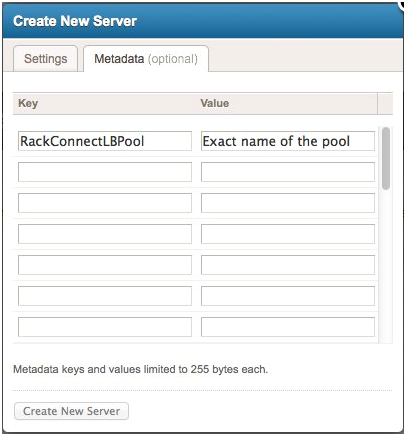This screenshot has height=436, width=406.
Task: Click the empty key field directly under RackConnectLBPool
Action: [105, 172]
